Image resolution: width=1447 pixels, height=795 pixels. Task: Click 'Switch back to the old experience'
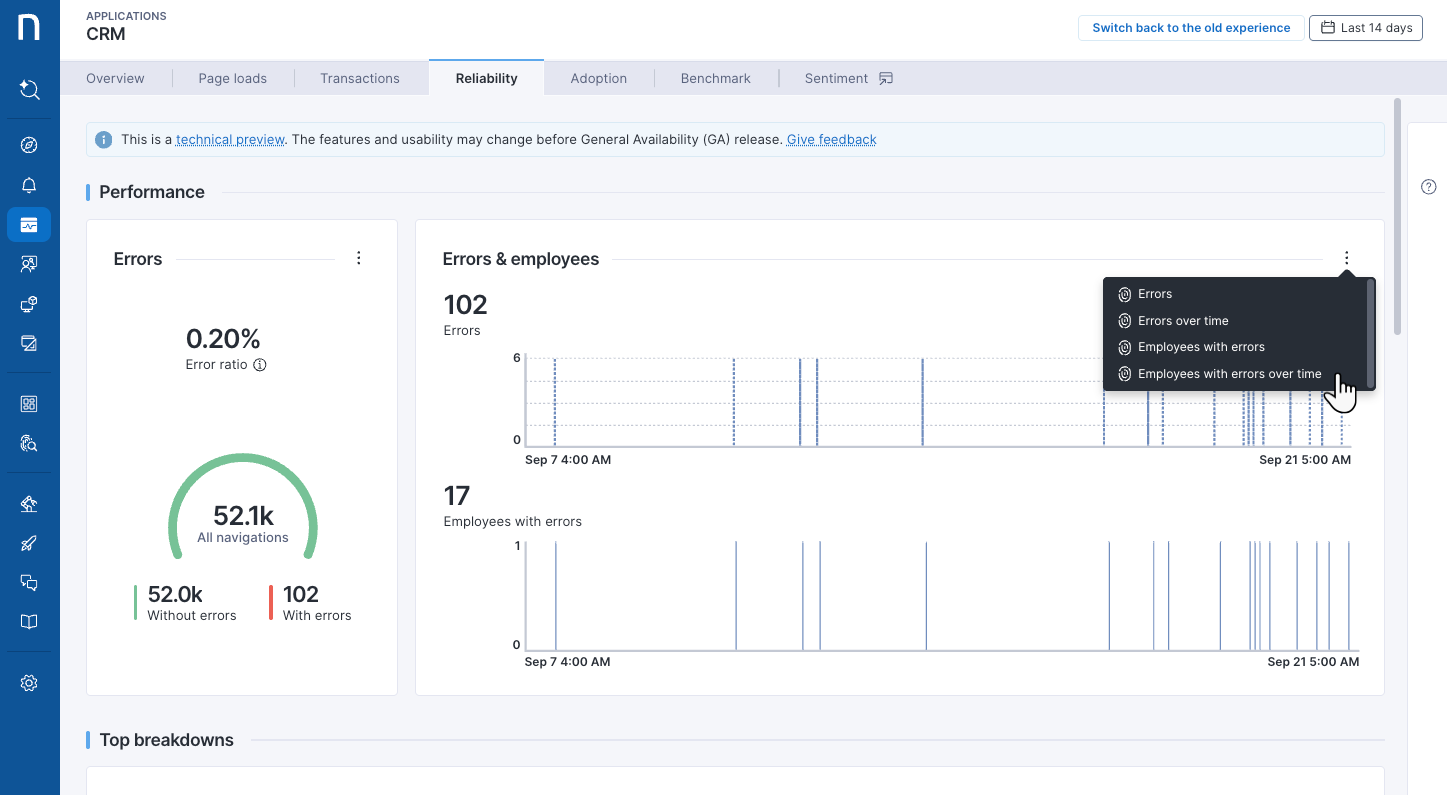tap(1190, 28)
